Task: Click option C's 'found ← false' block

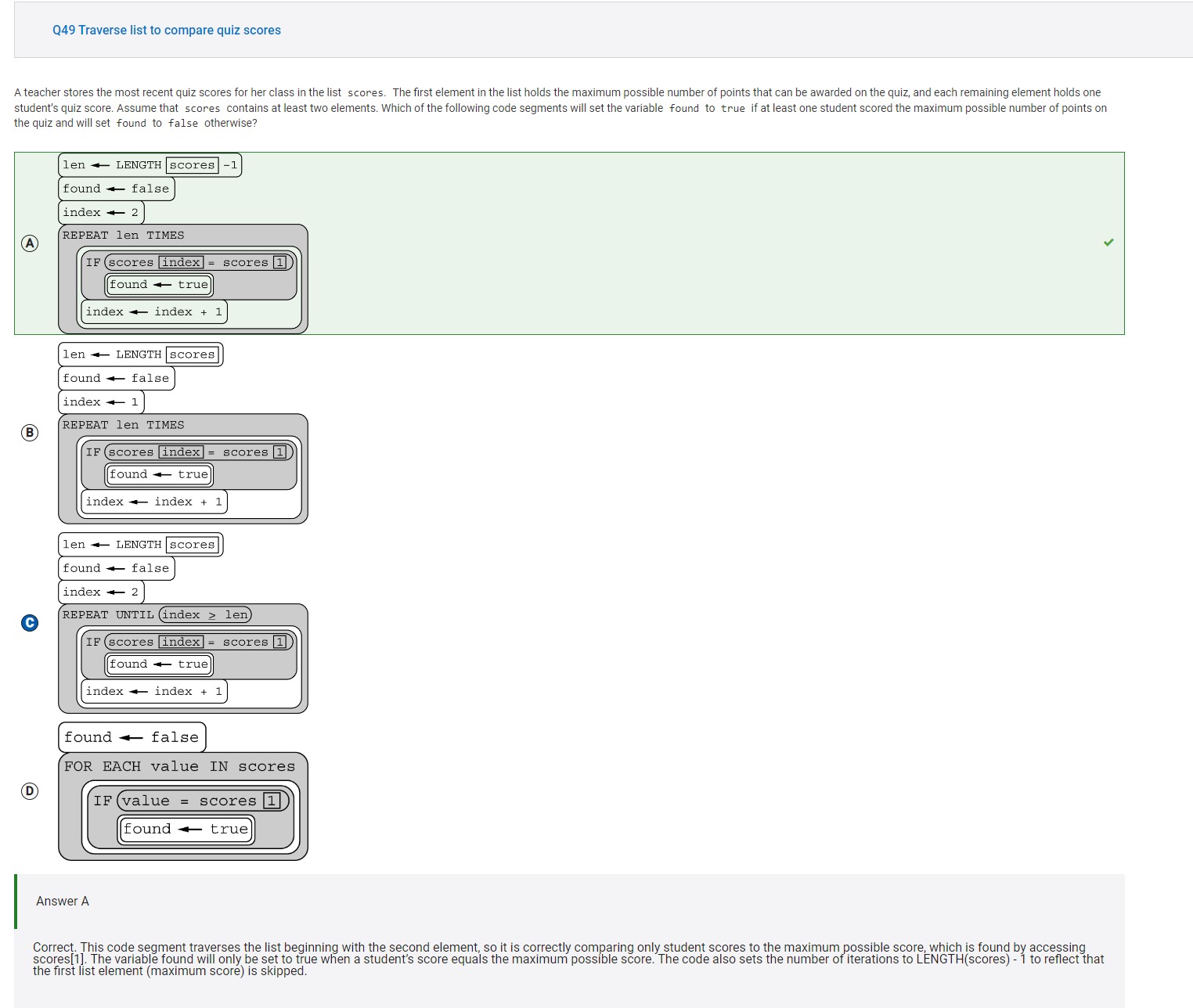Action: click(x=117, y=569)
